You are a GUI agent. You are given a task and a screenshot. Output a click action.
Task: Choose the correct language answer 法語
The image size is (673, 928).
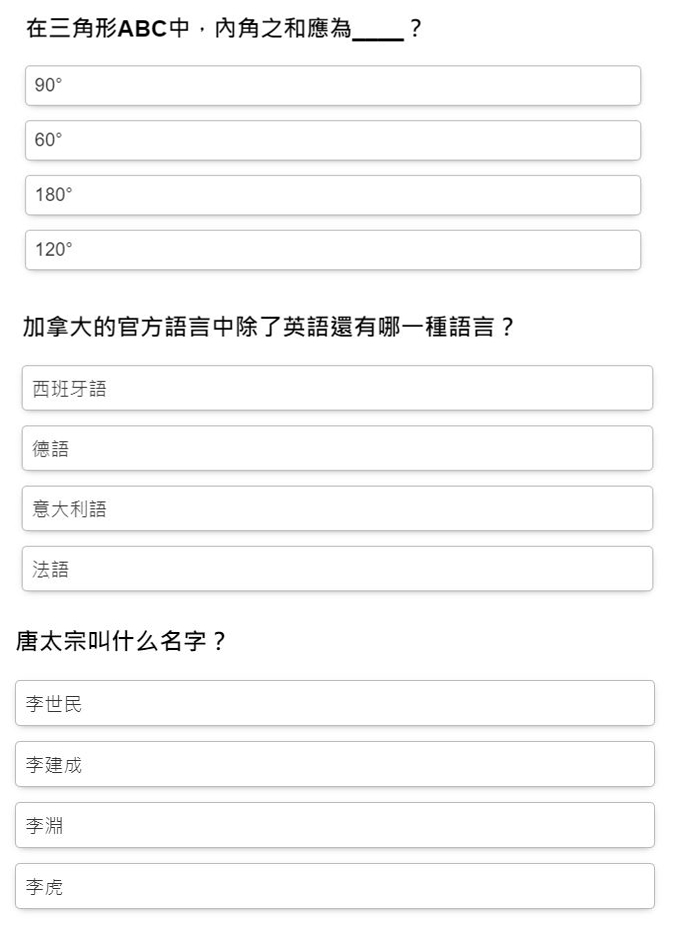pos(338,568)
